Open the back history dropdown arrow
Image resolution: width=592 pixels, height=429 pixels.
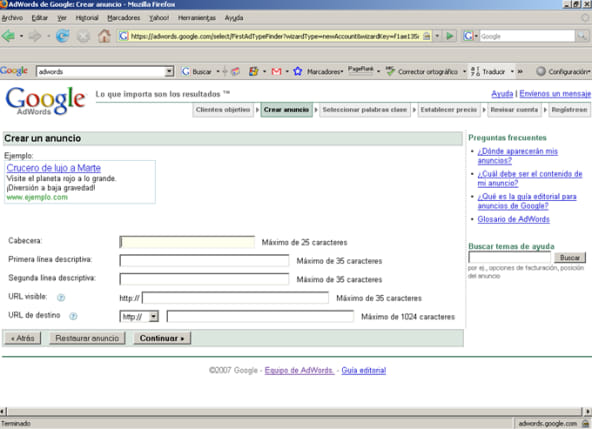click(x=22, y=36)
